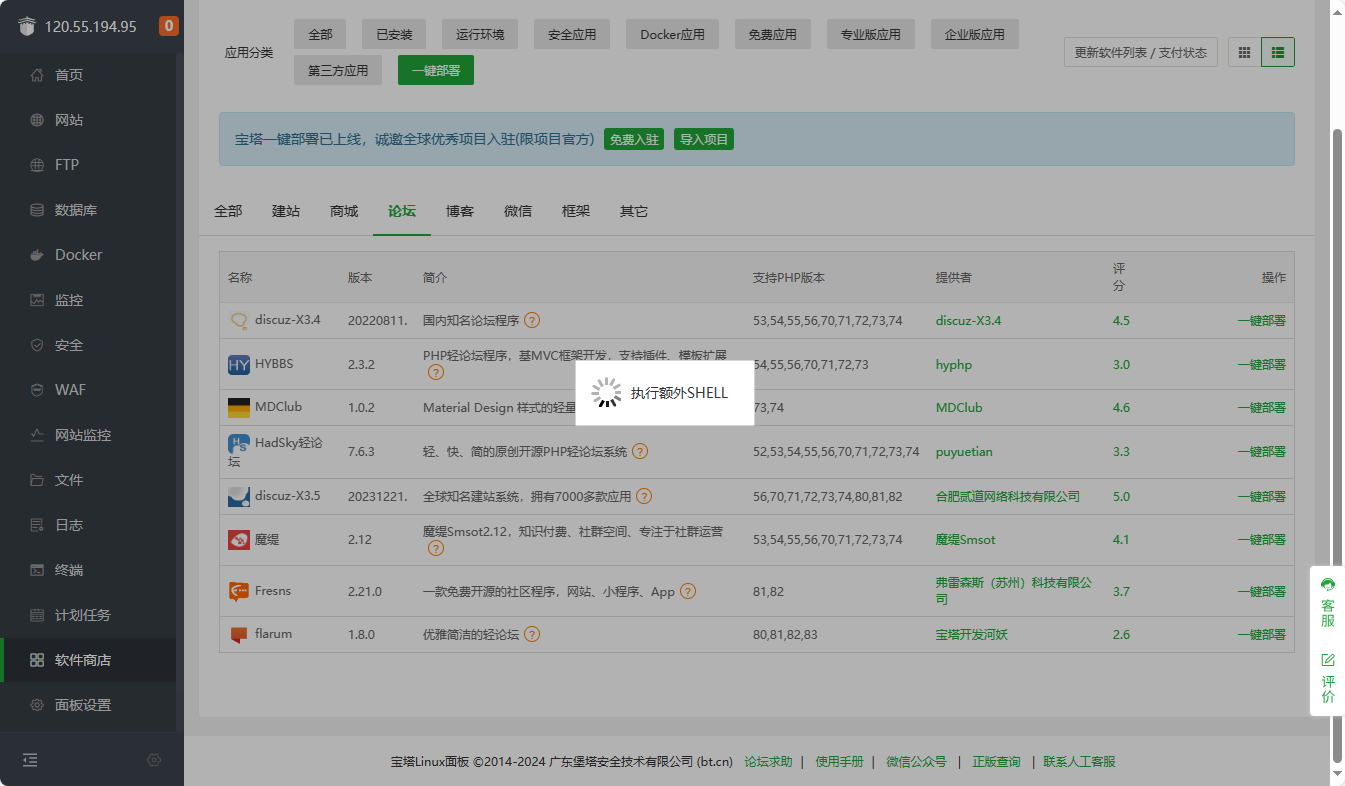Switch to the 建站 tab
Image resolution: width=1345 pixels, height=786 pixels.
point(286,211)
